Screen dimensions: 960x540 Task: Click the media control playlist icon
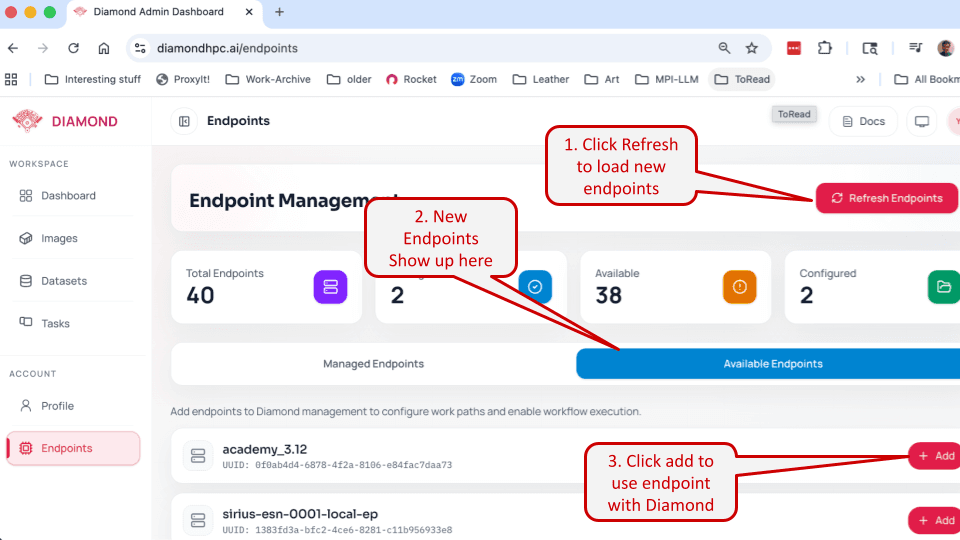coord(916,48)
